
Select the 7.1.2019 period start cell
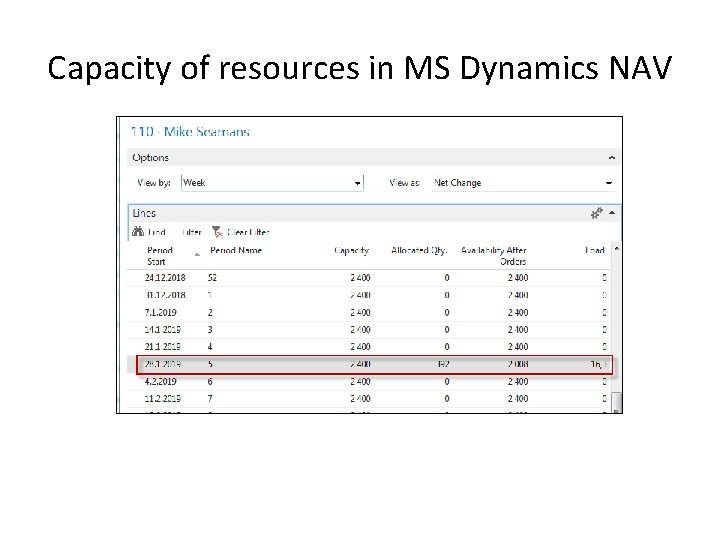(x=160, y=313)
